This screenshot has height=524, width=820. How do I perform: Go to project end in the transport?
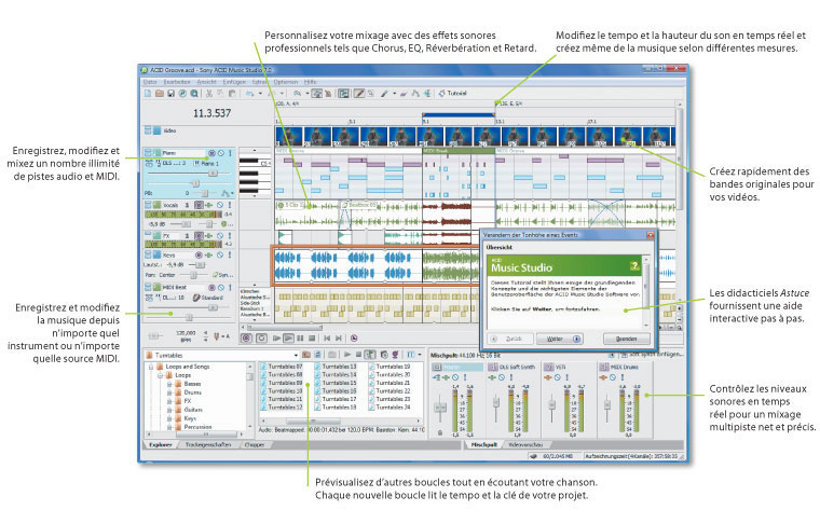click(338, 338)
